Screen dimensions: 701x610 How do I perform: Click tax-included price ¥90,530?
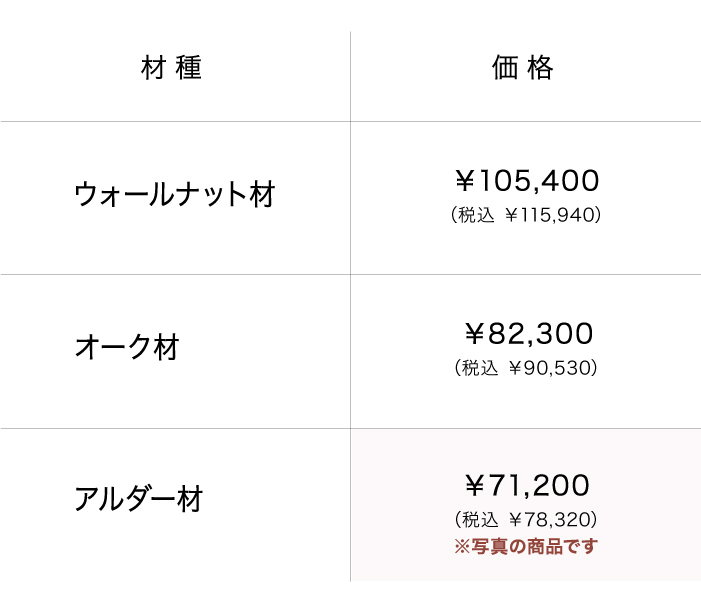coord(555,368)
